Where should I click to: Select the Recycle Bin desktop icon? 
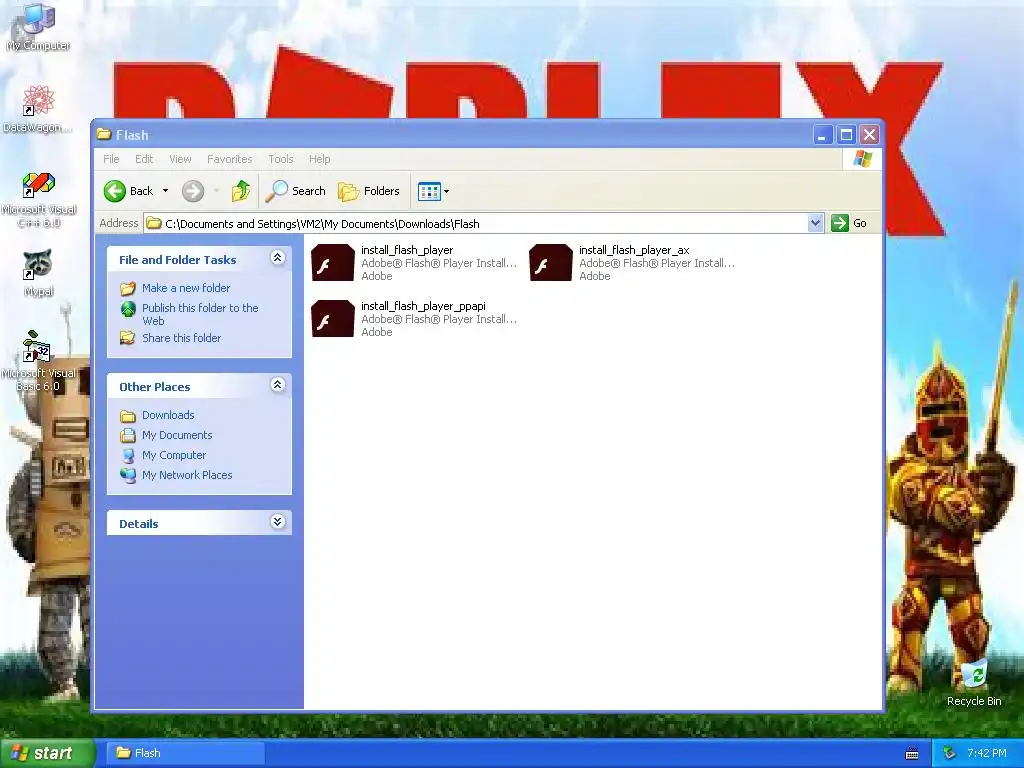[974, 682]
